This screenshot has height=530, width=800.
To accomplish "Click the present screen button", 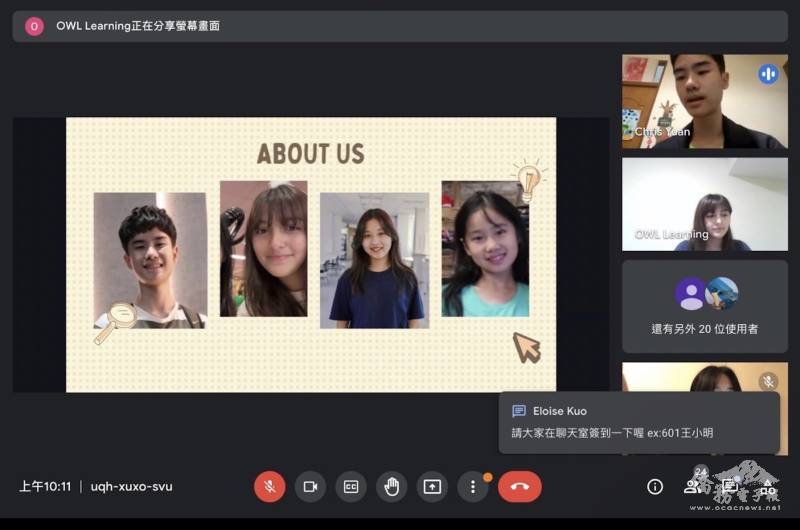I will (432, 487).
